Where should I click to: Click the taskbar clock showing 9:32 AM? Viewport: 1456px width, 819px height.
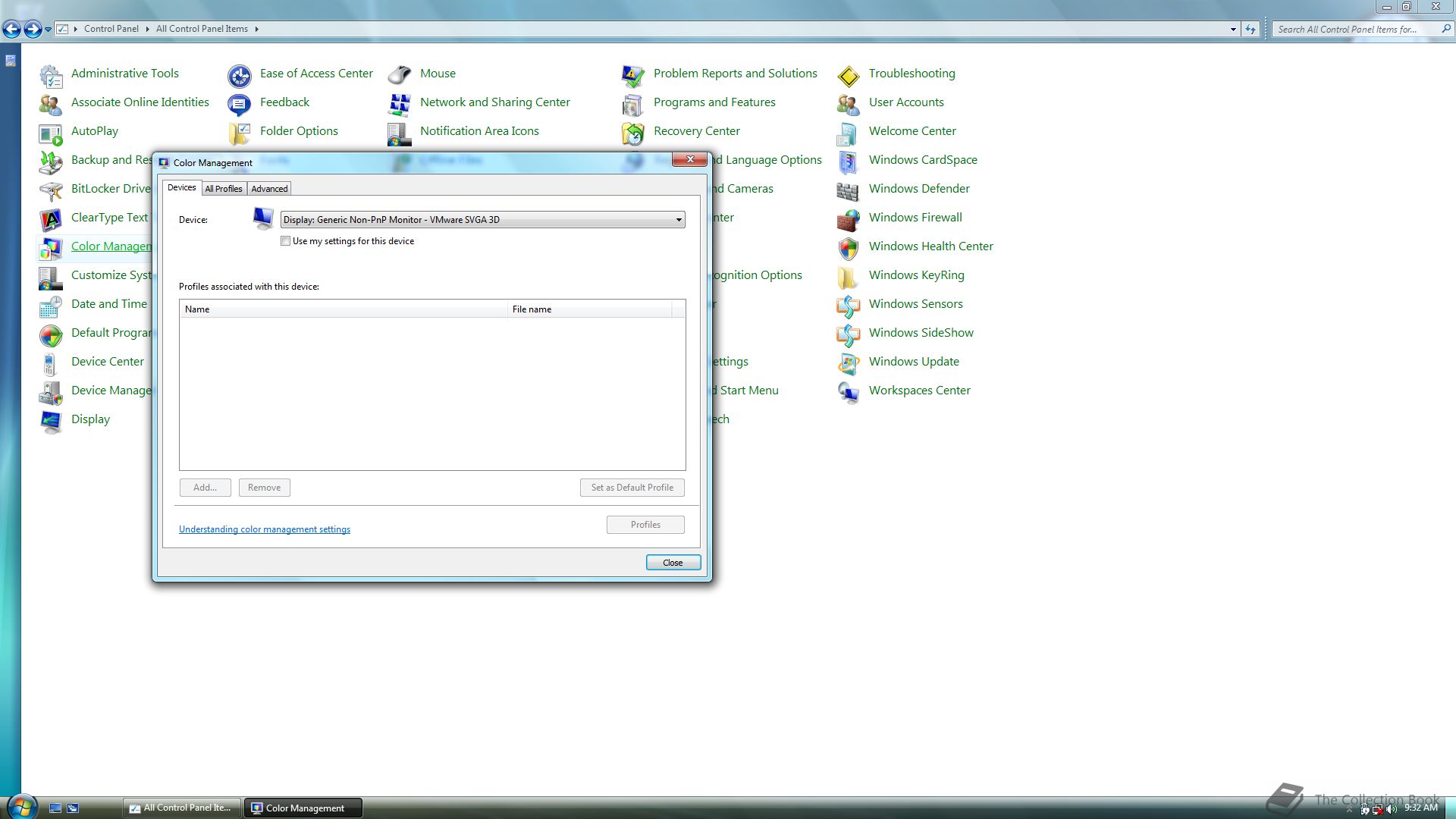pos(1420,808)
